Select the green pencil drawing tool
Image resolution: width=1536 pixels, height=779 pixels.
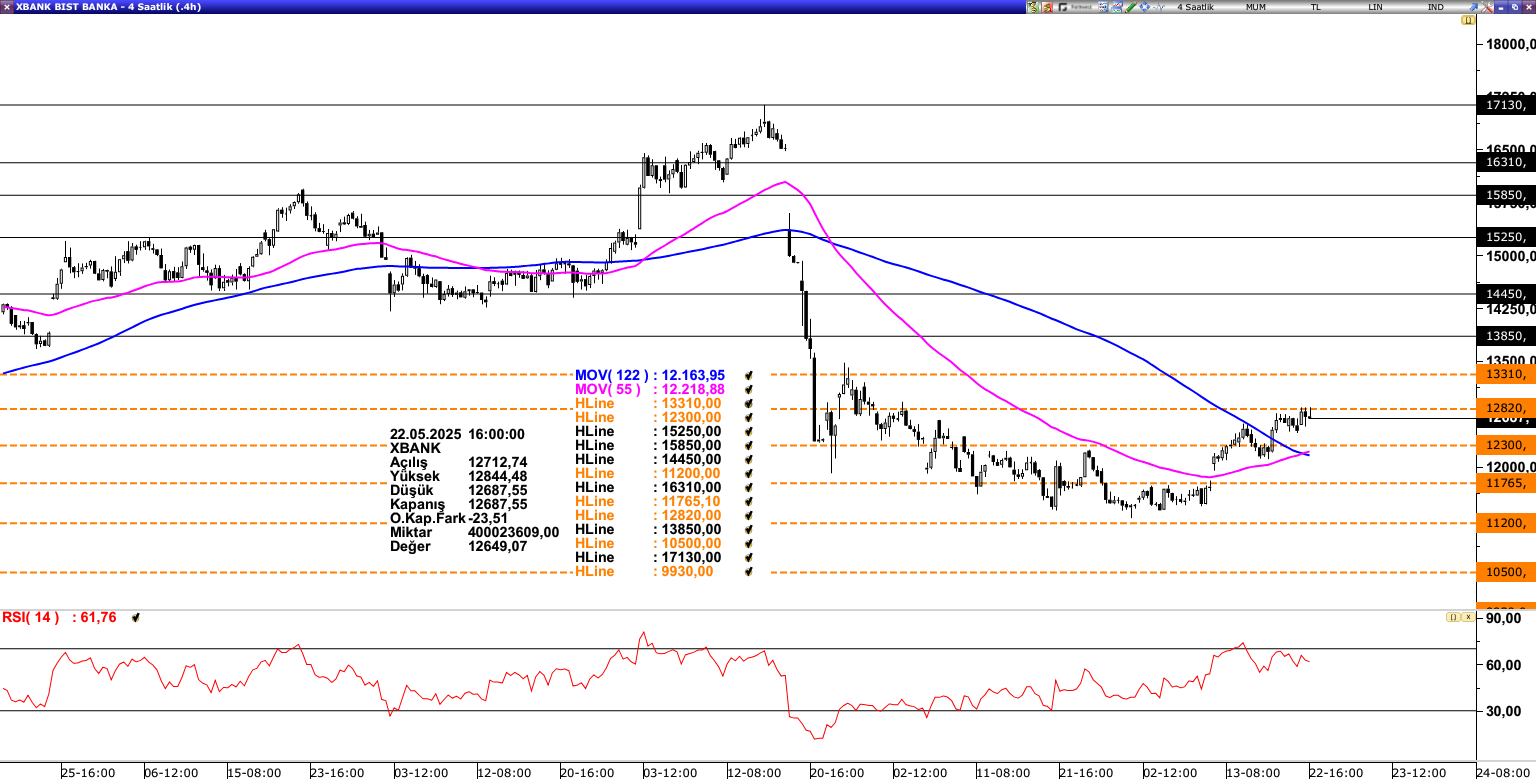1130,7
